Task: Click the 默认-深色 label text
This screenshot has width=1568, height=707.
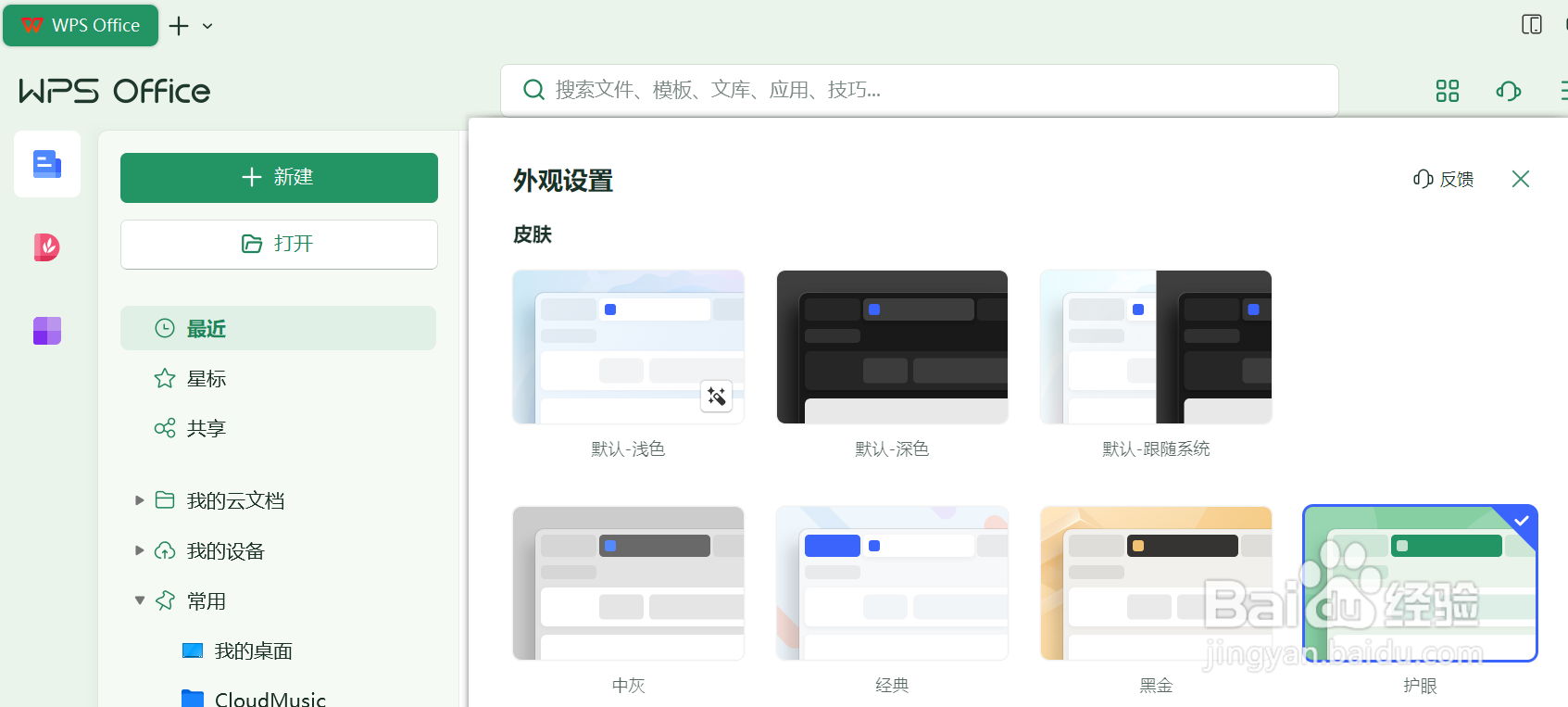Action: (892, 449)
